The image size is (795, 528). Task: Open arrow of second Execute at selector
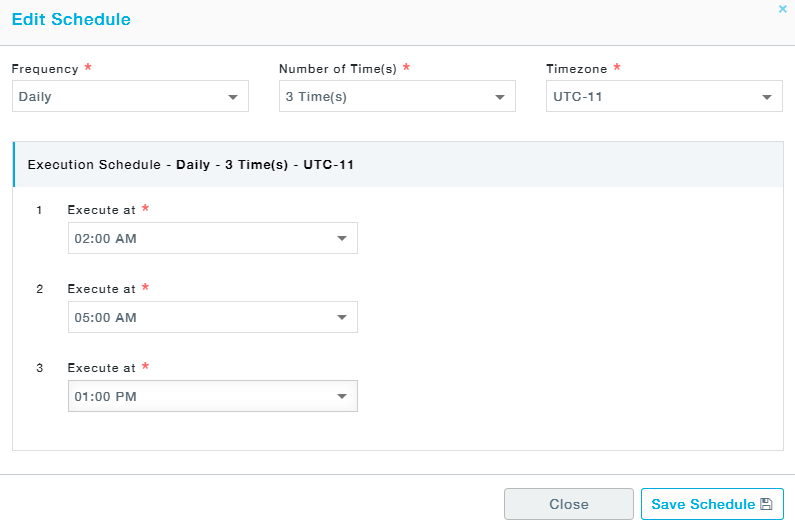342,318
